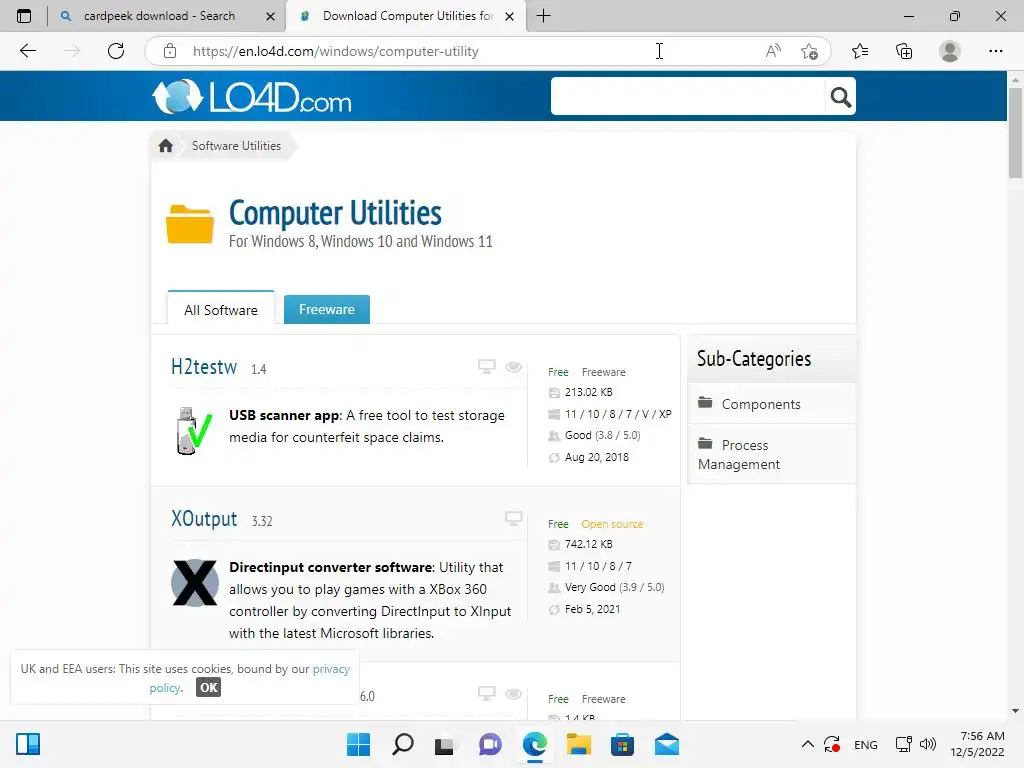Click H2testw file size 213.02 KB

pyautogui.click(x=588, y=392)
